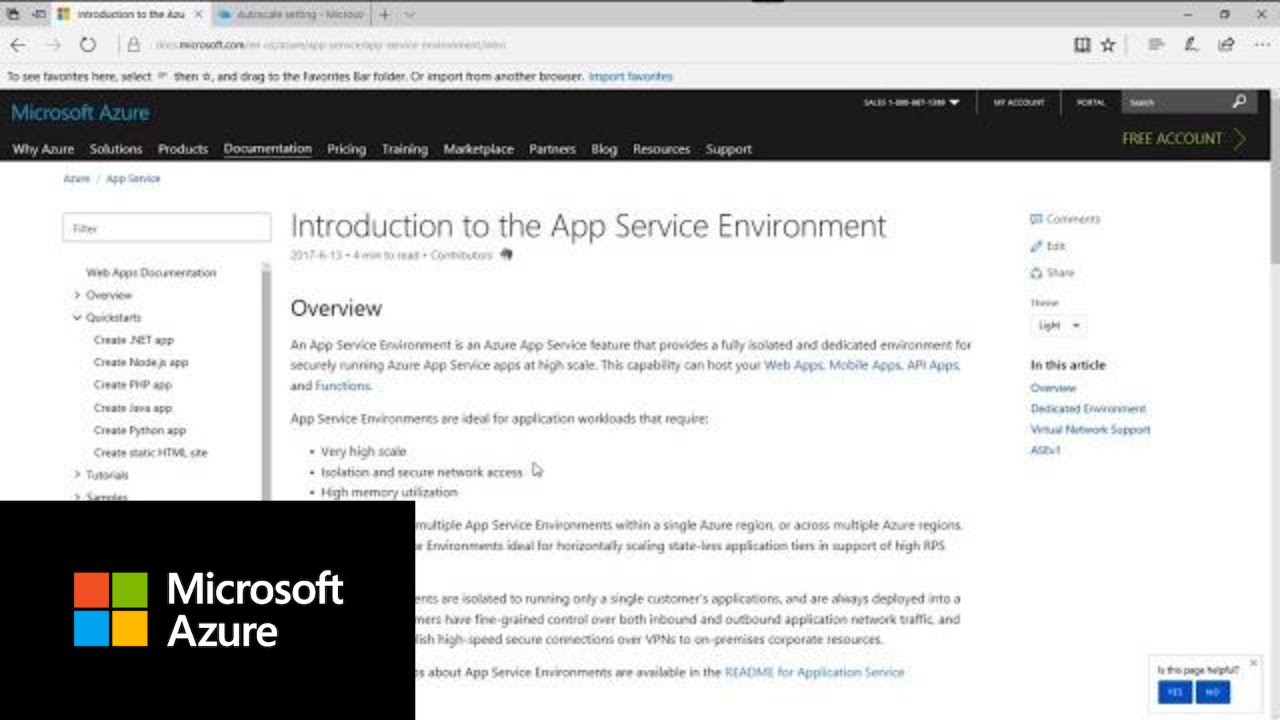1280x720 pixels.
Task: Open the Partners menu item
Action: [x=552, y=149]
